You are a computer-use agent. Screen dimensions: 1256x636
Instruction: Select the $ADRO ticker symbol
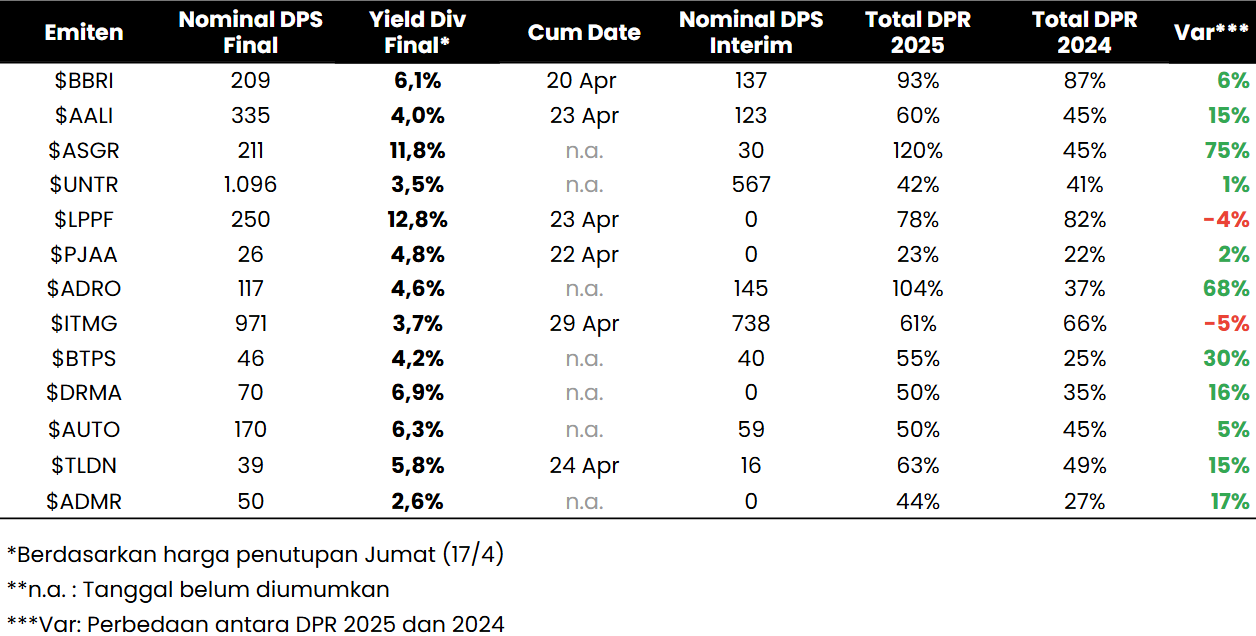point(84,289)
